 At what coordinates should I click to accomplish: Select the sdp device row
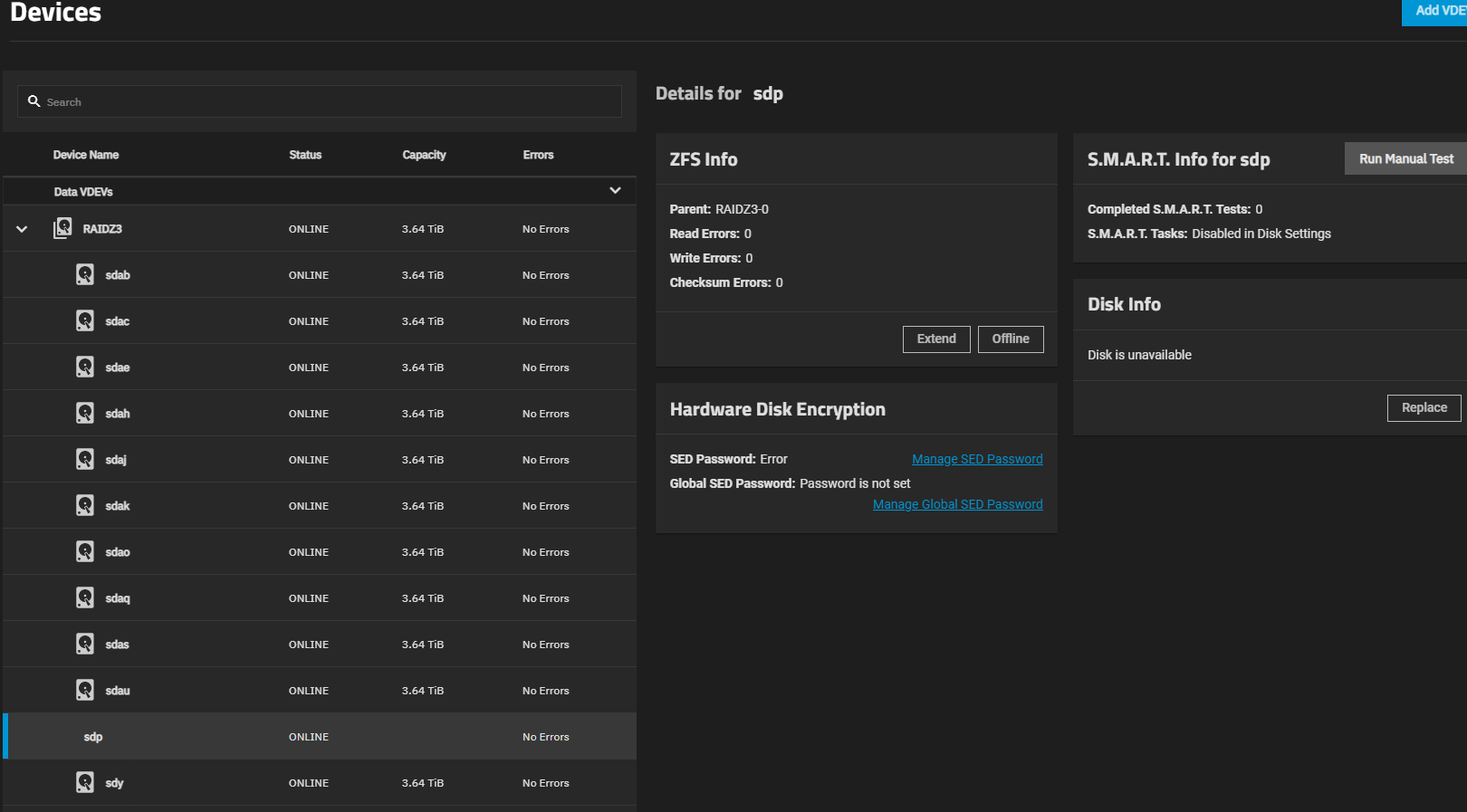point(320,736)
